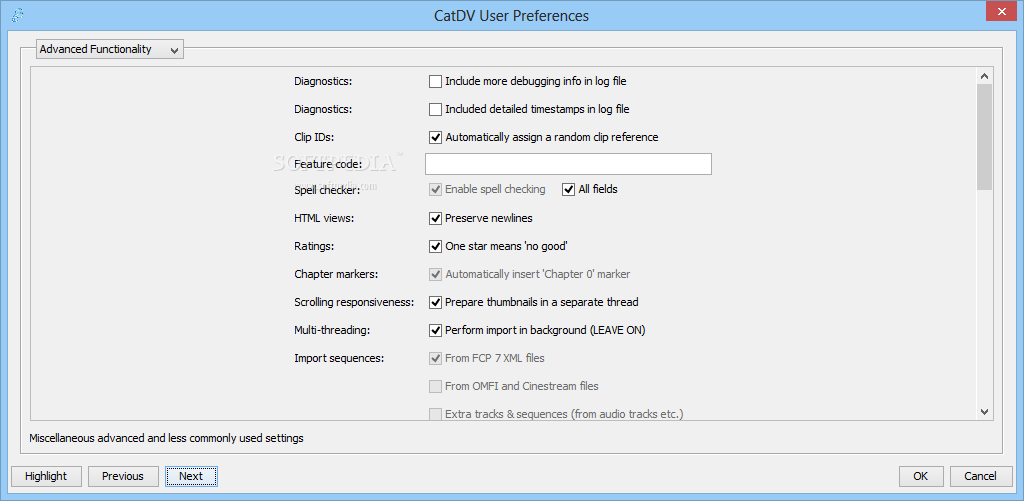Click the 'Ratings:' label

314,246
